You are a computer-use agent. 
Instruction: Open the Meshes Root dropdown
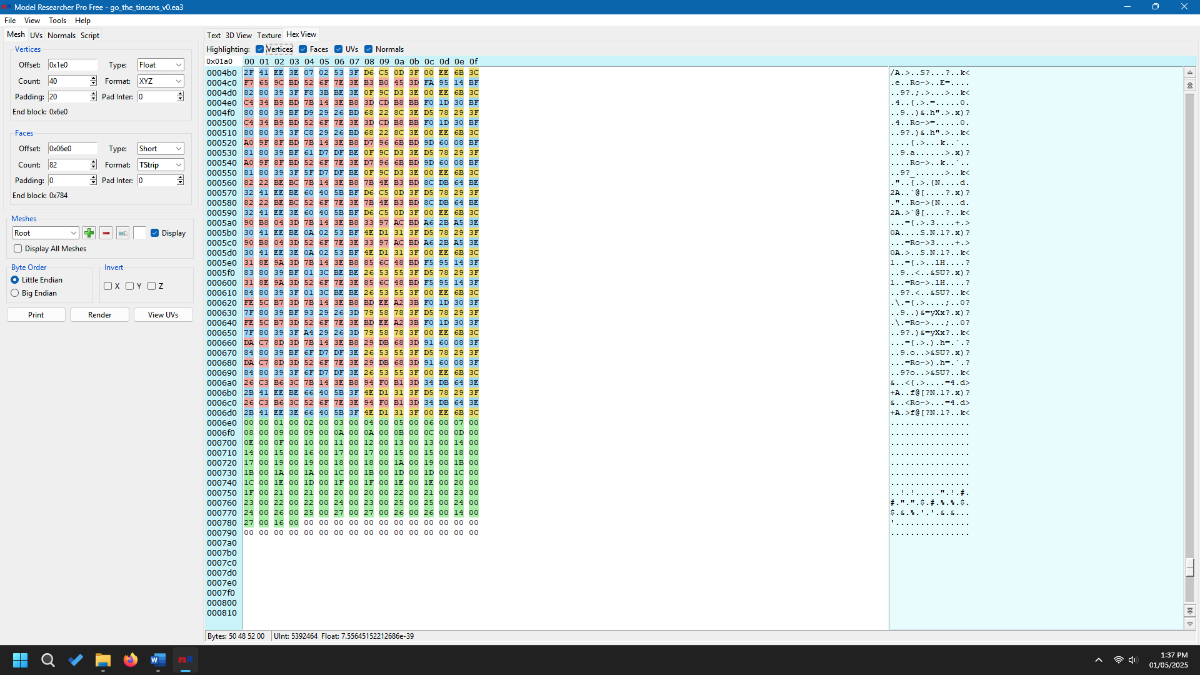click(46, 233)
